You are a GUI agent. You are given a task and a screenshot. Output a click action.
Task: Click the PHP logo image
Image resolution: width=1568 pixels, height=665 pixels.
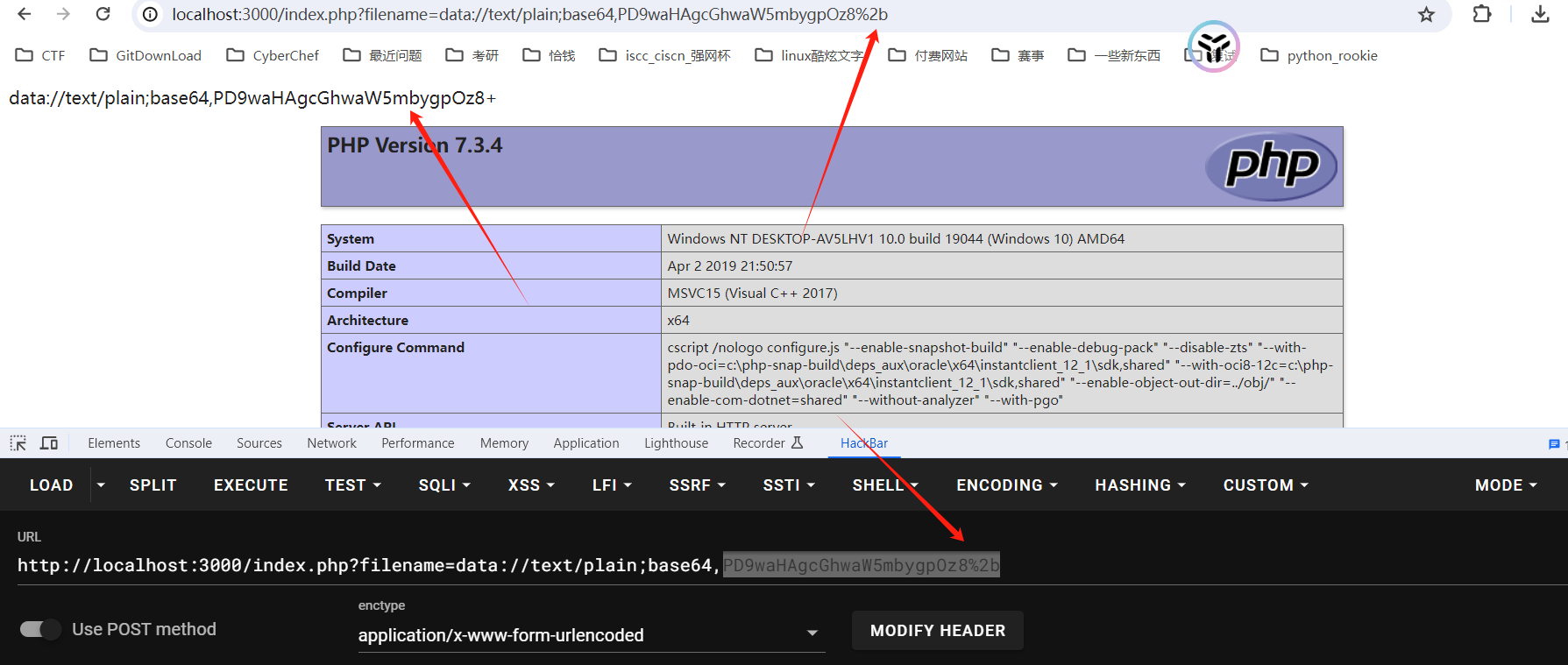pos(1271,166)
